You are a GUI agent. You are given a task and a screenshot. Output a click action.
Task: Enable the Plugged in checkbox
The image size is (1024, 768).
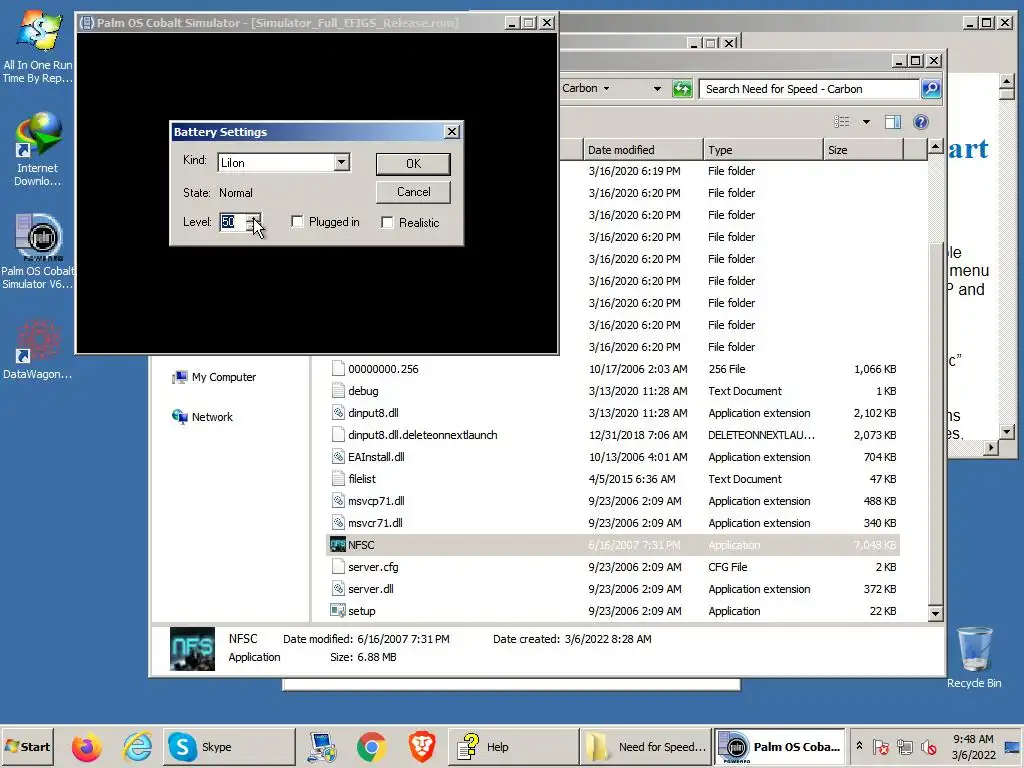tap(297, 222)
